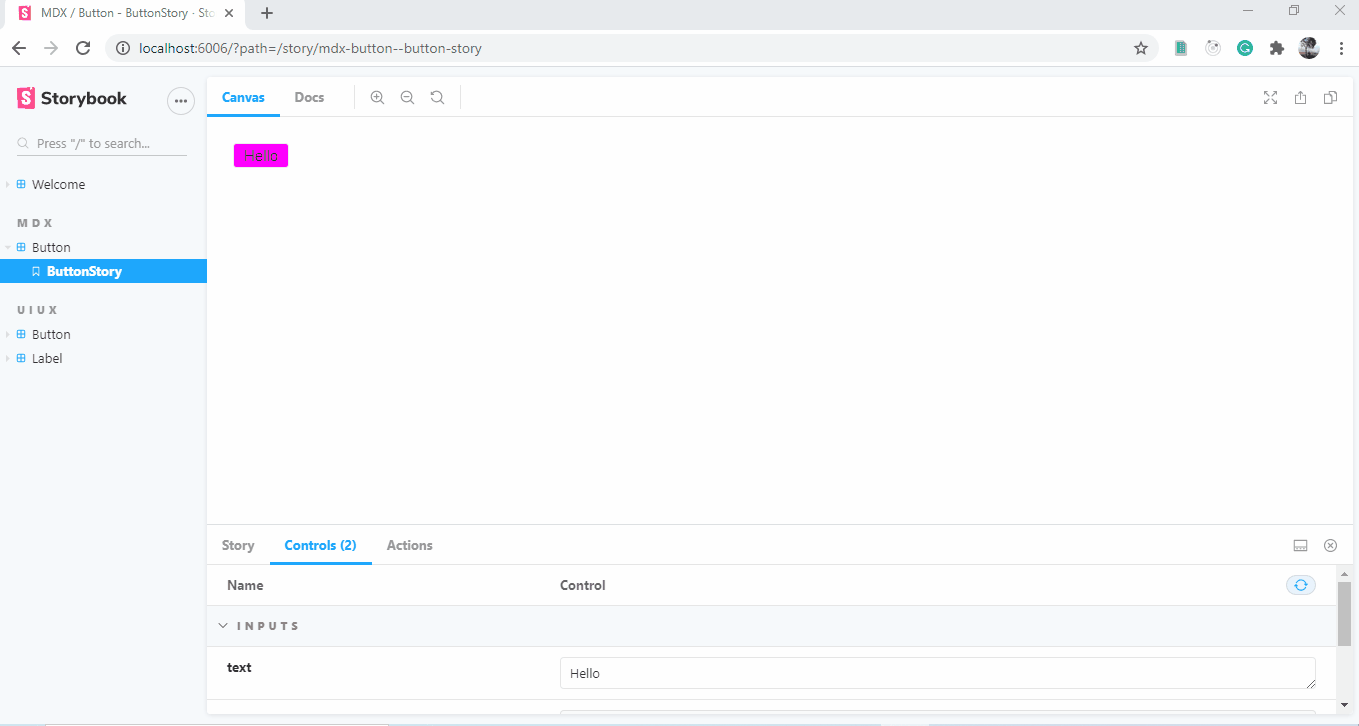
Task: Change addon panel orientation
Action: click(1300, 545)
